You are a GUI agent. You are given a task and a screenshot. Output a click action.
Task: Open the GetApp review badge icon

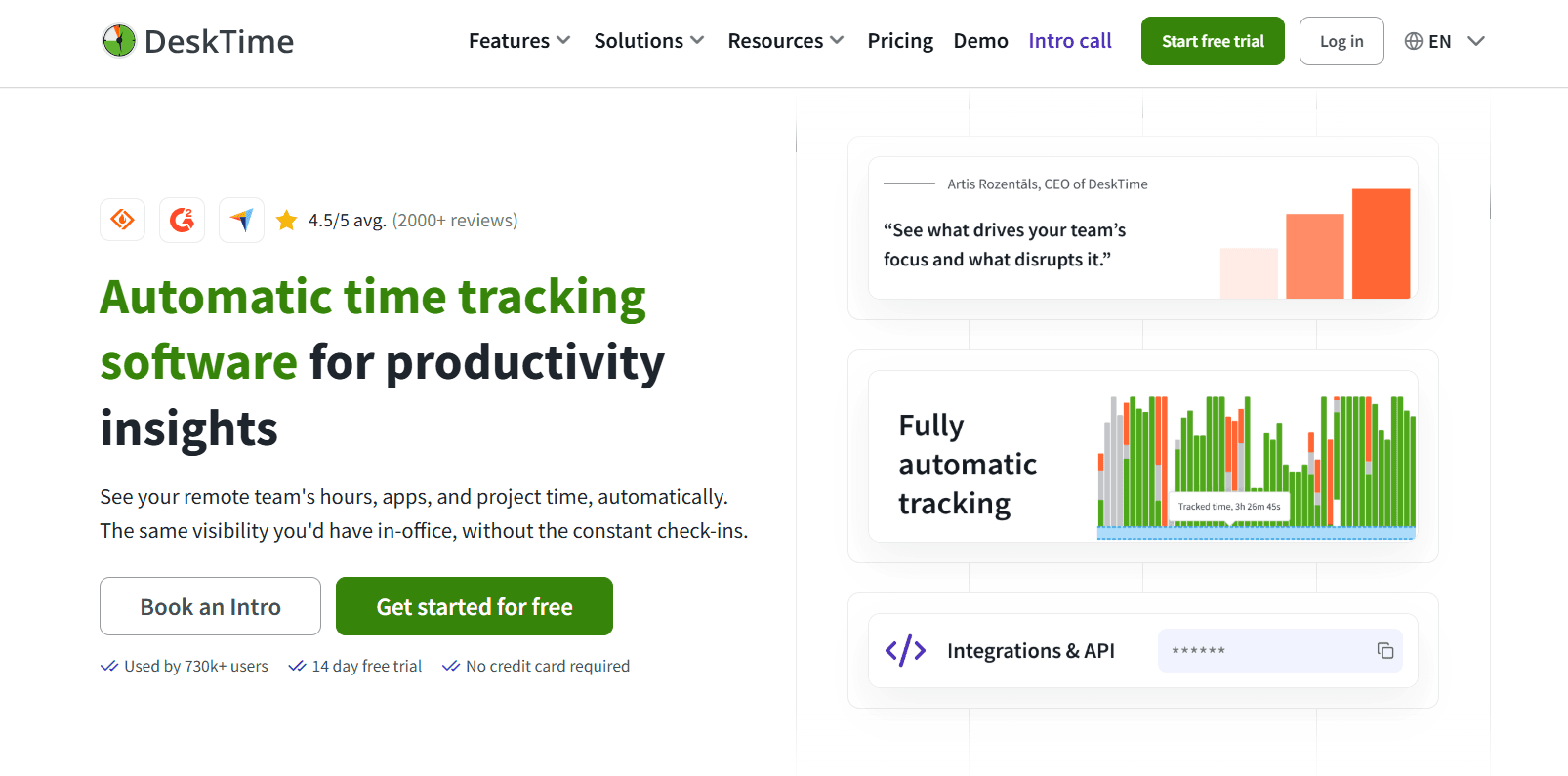[122, 220]
